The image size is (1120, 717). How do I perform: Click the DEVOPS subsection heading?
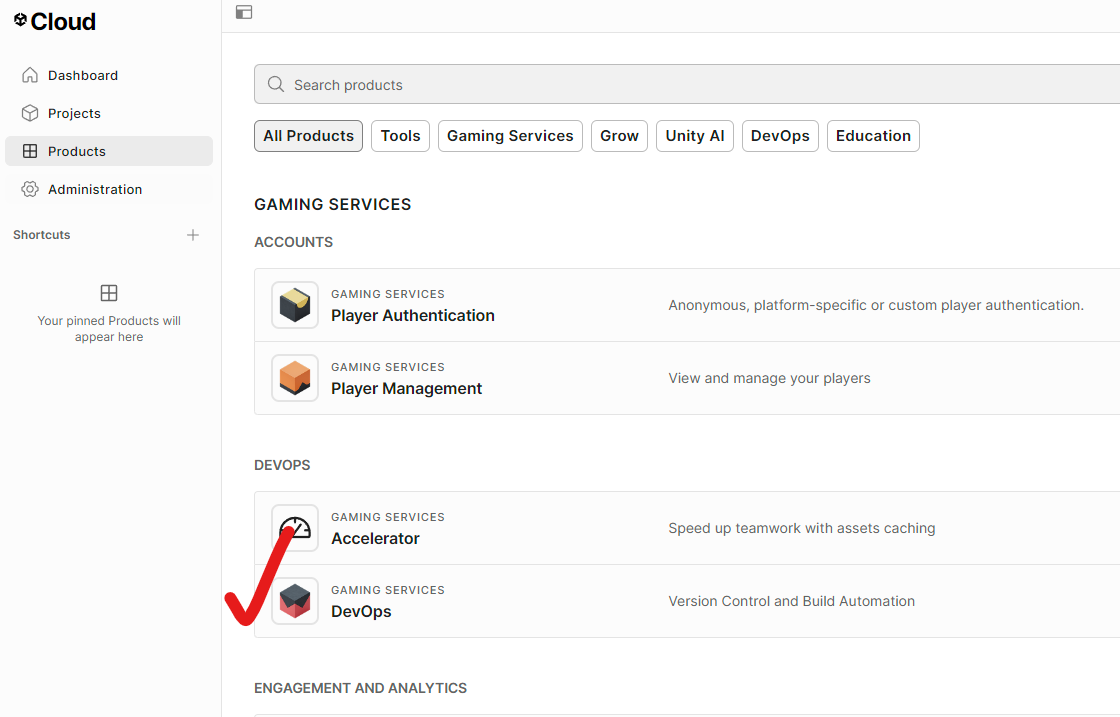(282, 465)
